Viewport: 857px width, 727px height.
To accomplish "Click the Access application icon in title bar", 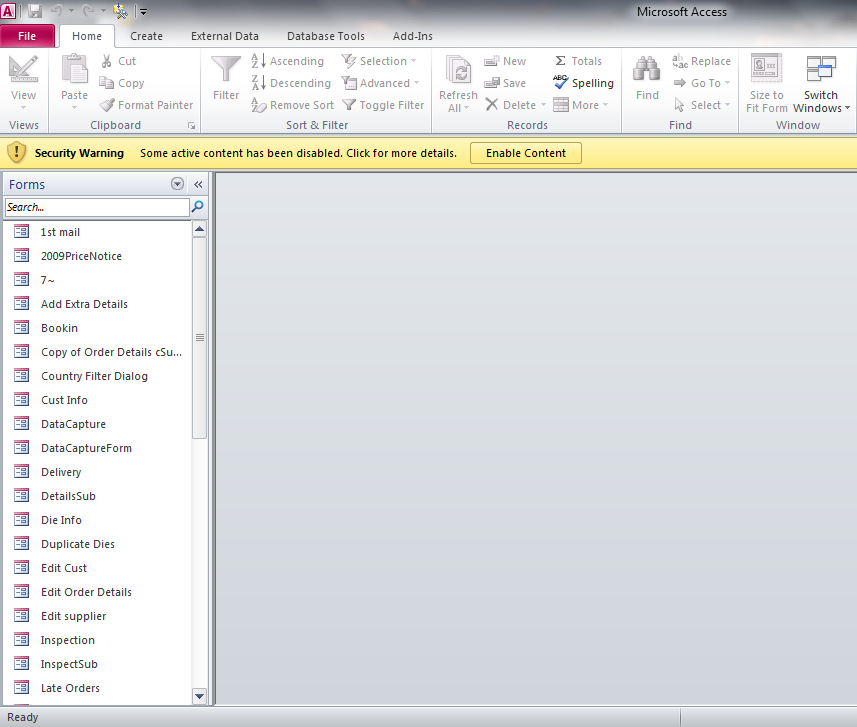I will click(8, 11).
